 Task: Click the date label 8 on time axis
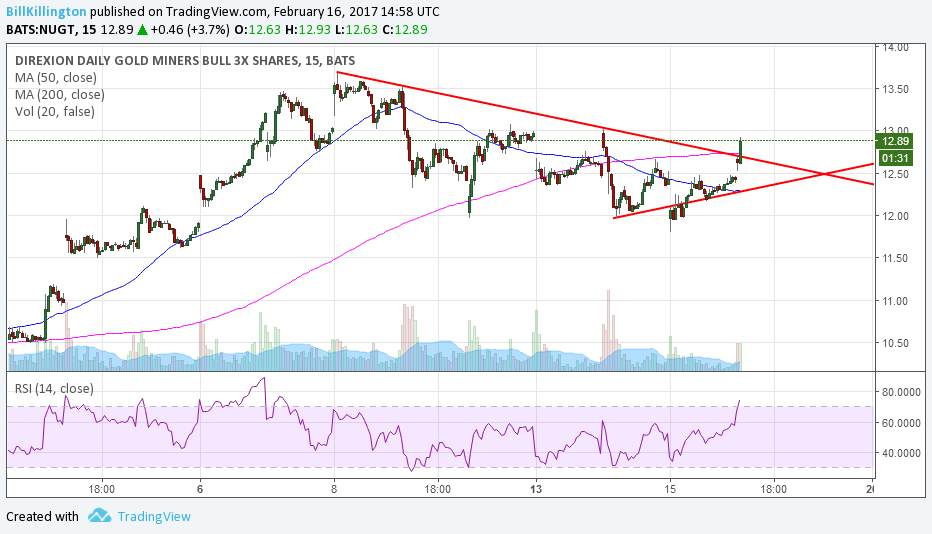(334, 489)
